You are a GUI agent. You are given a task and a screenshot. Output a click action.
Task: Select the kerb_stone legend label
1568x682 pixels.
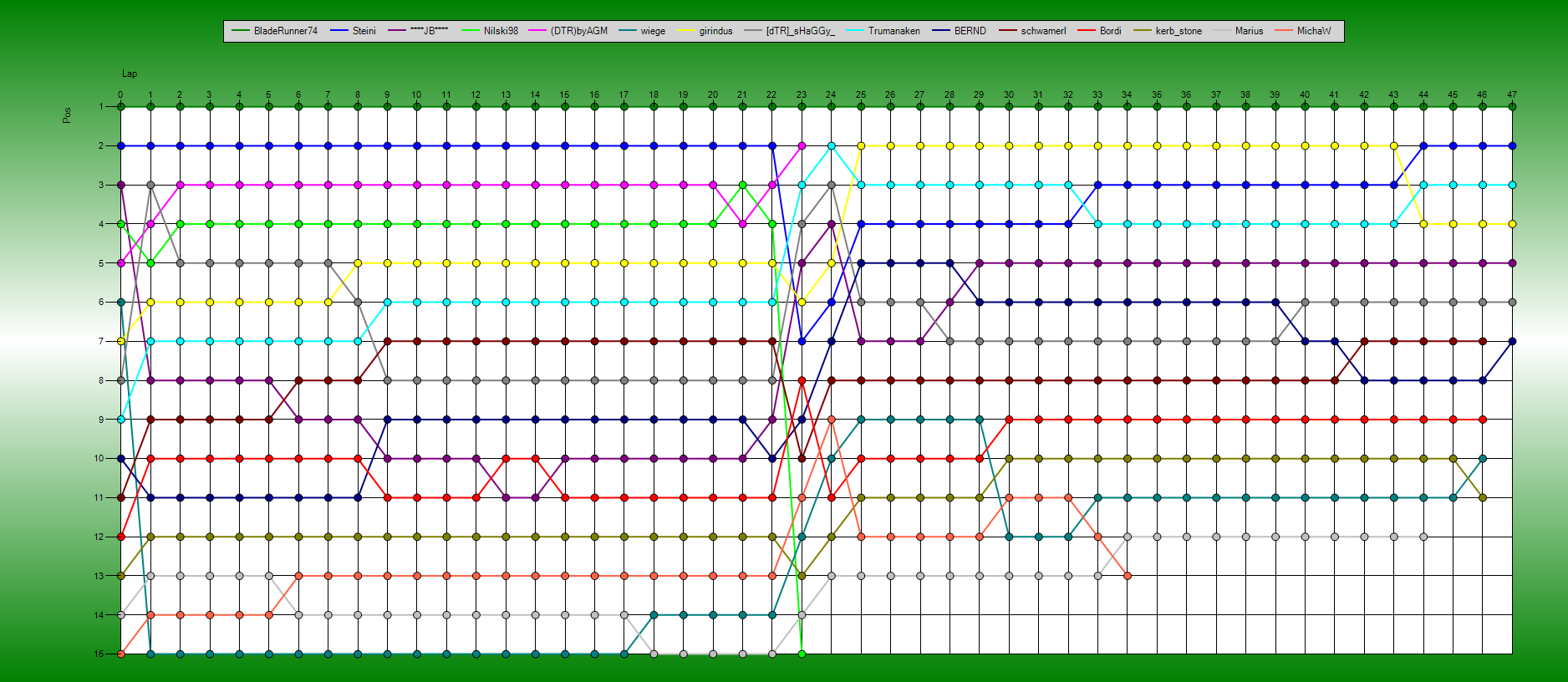[1179, 31]
